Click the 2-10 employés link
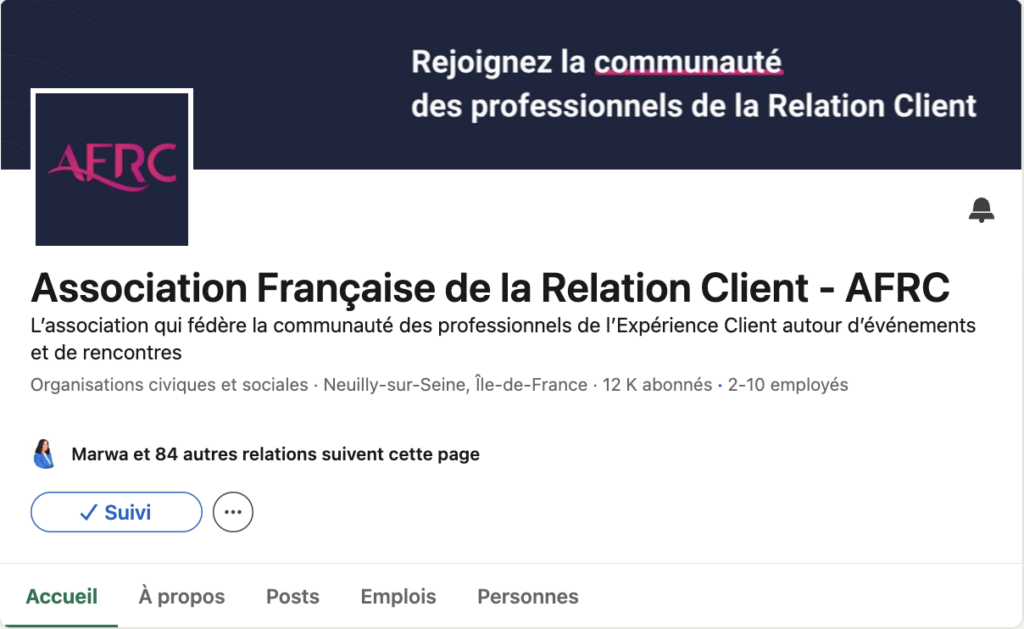 [x=788, y=385]
